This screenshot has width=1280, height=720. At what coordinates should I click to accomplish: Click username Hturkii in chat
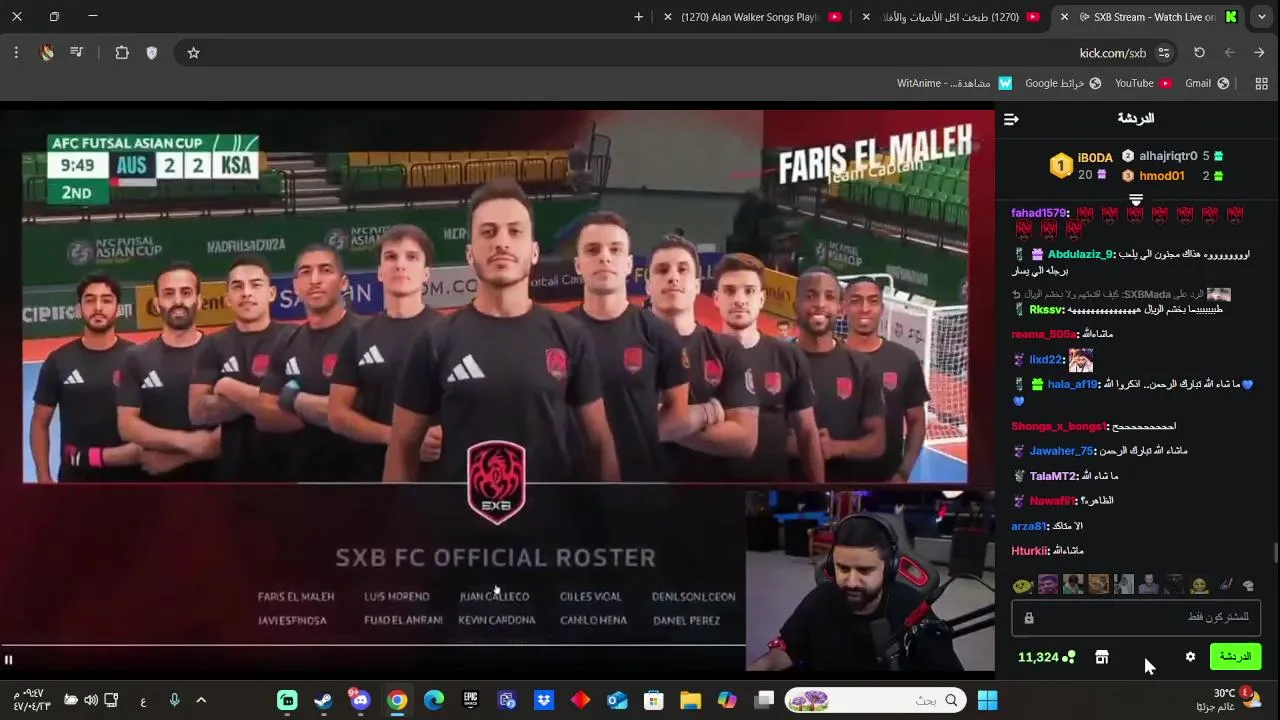point(1030,551)
